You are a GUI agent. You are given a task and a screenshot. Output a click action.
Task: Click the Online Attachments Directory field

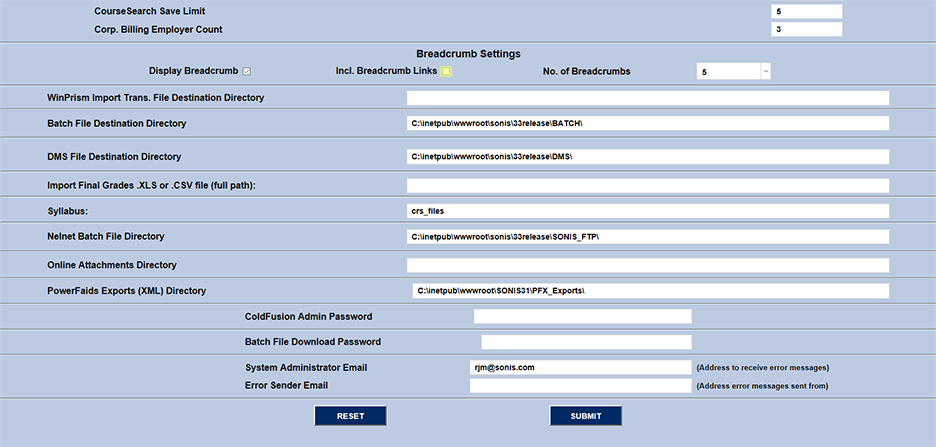click(647, 265)
